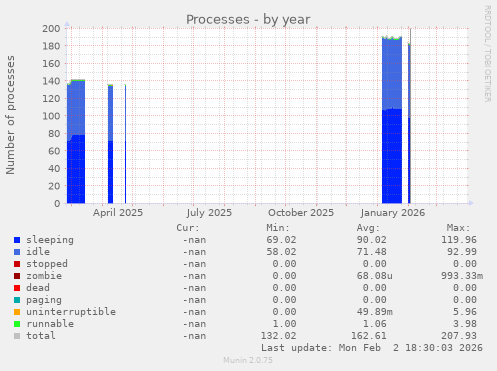Click runnable avg value 1.06
The width and height of the screenshot is (497, 371).
[375, 324]
